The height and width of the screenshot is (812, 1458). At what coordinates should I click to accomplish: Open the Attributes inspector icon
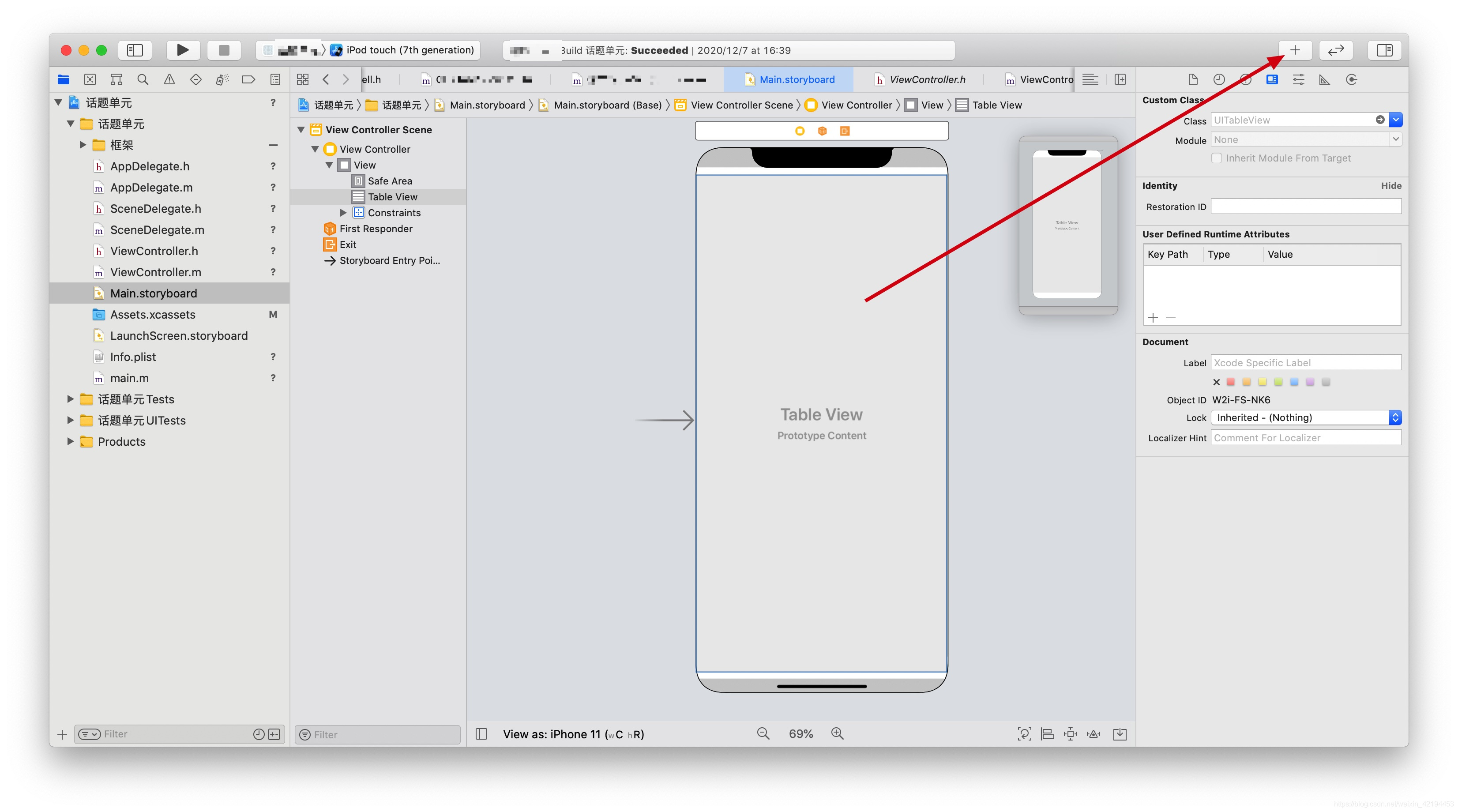pyautogui.click(x=1298, y=80)
